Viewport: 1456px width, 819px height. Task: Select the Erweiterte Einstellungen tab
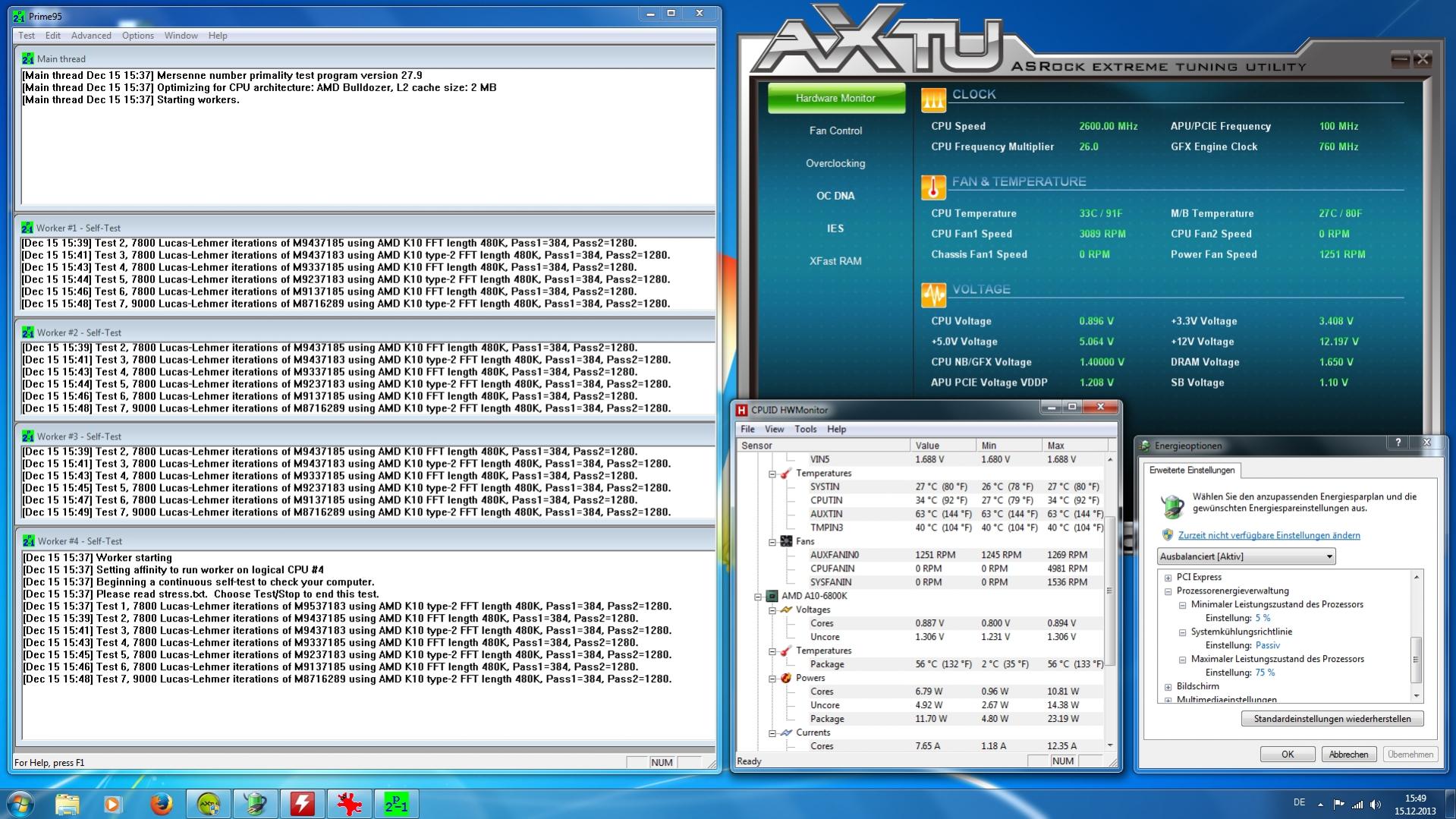coord(1191,471)
